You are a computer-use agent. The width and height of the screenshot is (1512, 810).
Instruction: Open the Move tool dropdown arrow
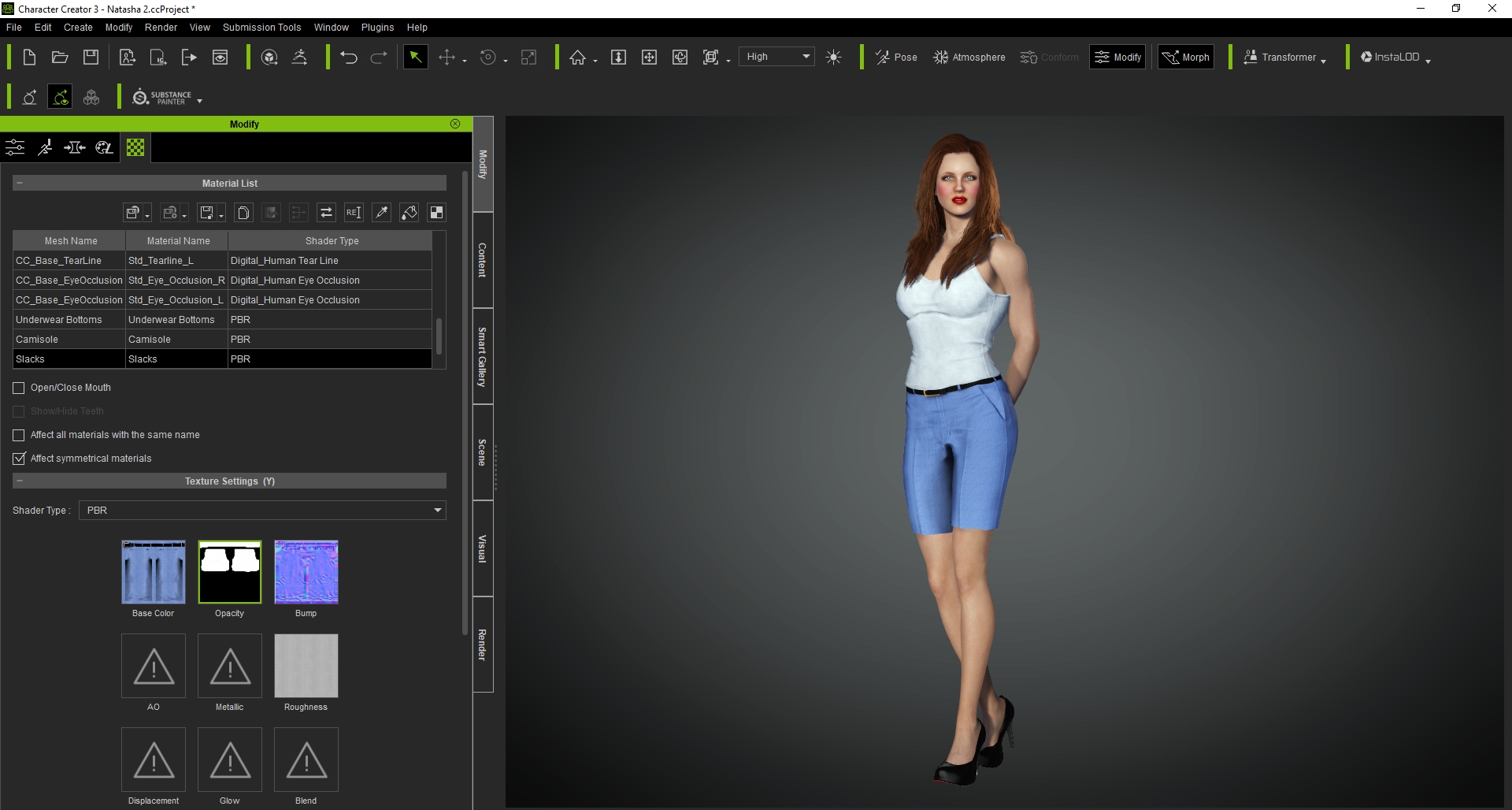click(465, 61)
